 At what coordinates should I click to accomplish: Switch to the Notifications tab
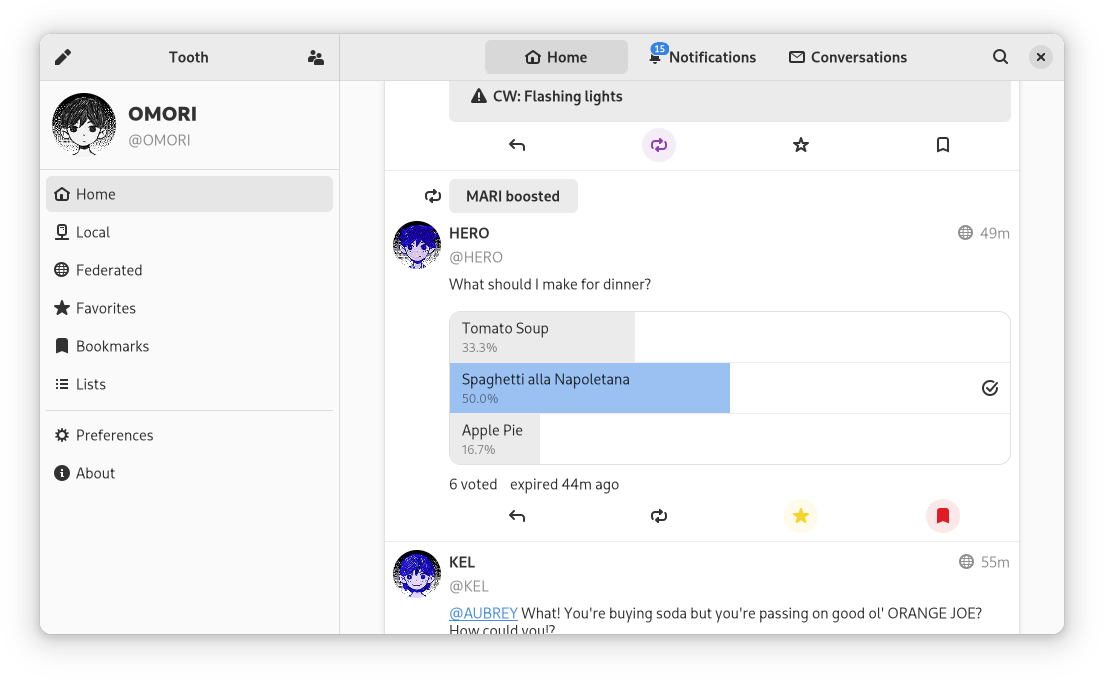(703, 57)
